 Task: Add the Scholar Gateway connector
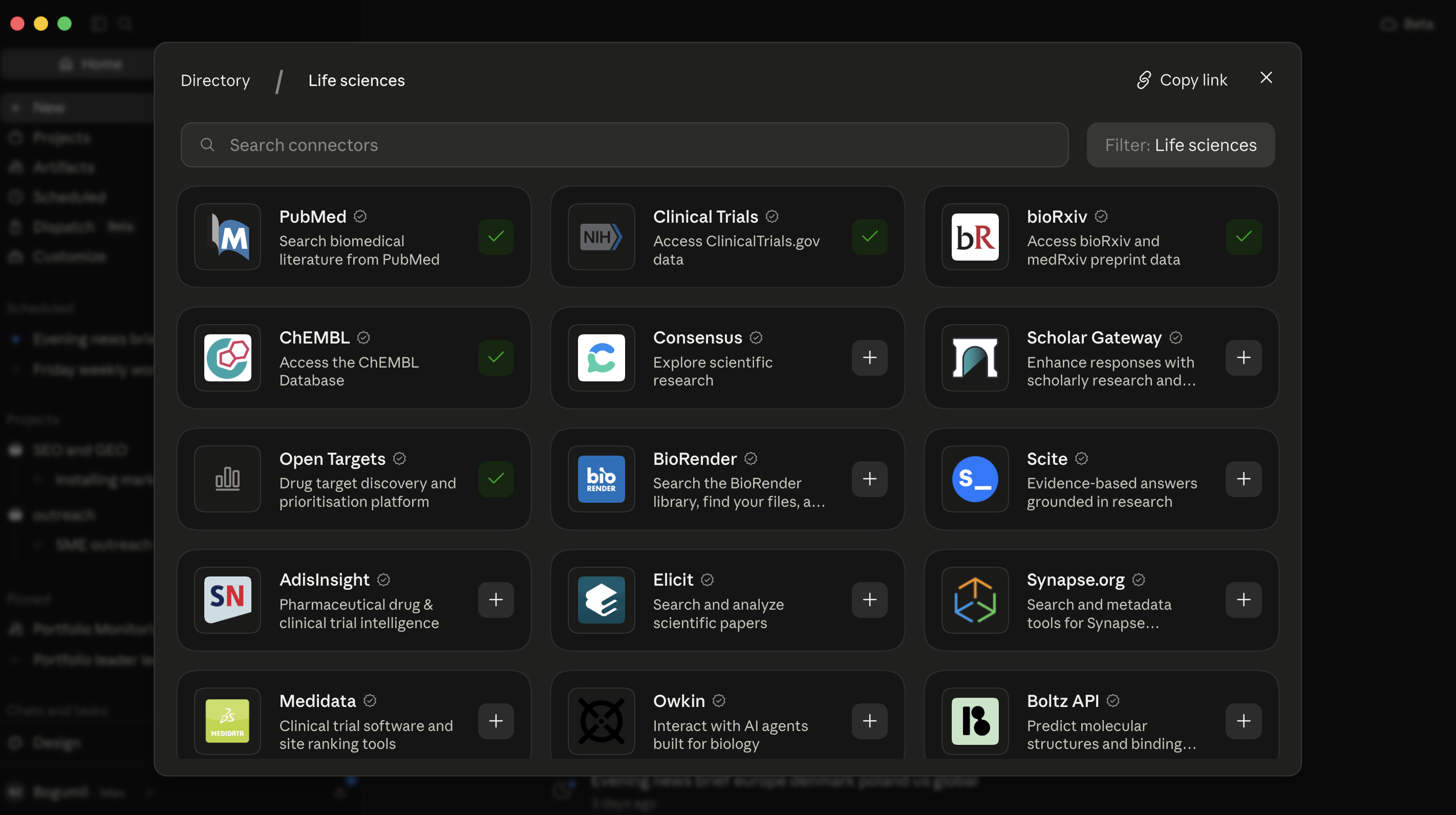tap(1244, 358)
